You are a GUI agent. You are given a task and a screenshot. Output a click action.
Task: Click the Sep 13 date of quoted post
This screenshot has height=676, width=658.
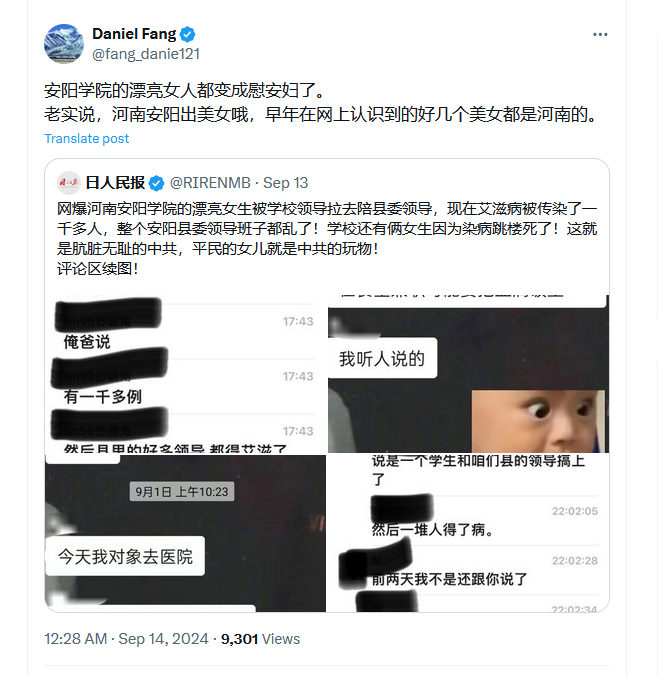tap(285, 183)
